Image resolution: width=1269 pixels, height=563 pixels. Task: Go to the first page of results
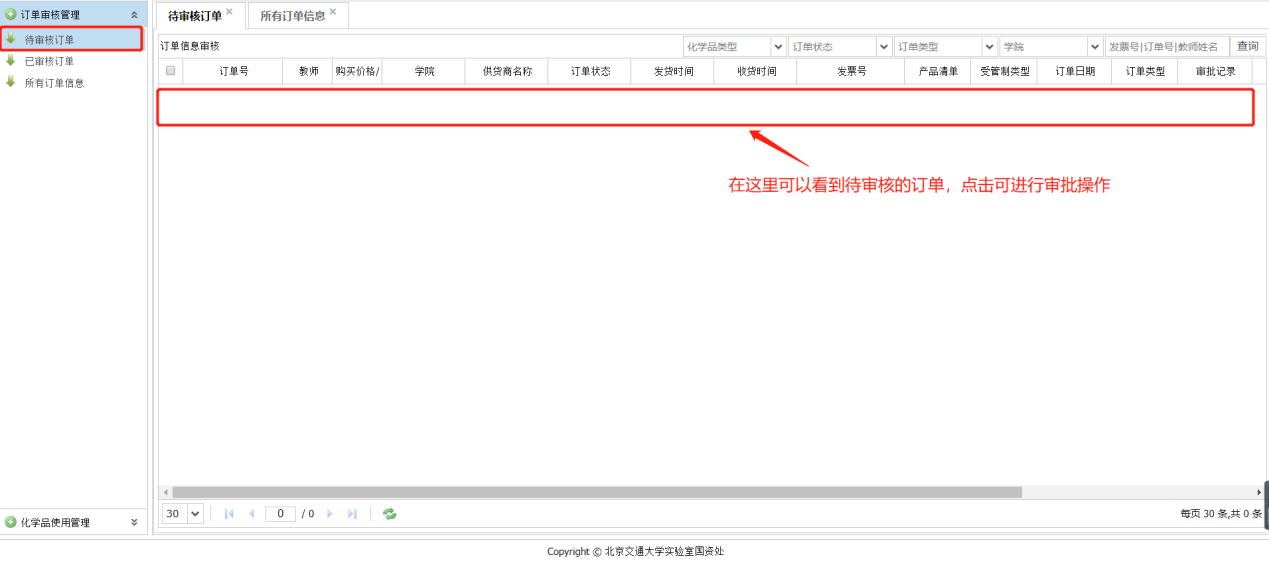229,514
